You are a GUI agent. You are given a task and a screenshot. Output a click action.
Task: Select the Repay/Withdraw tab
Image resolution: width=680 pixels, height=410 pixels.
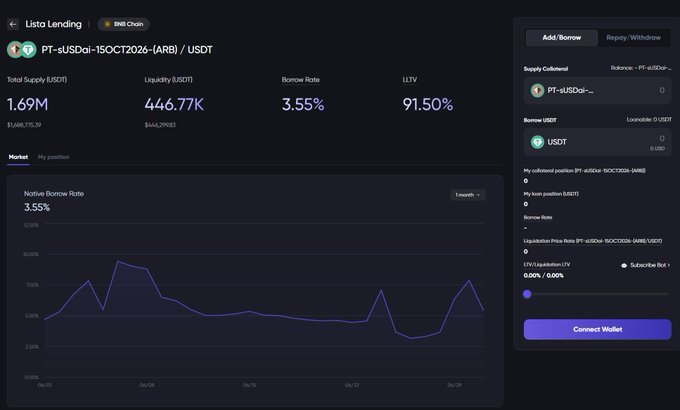pos(634,38)
